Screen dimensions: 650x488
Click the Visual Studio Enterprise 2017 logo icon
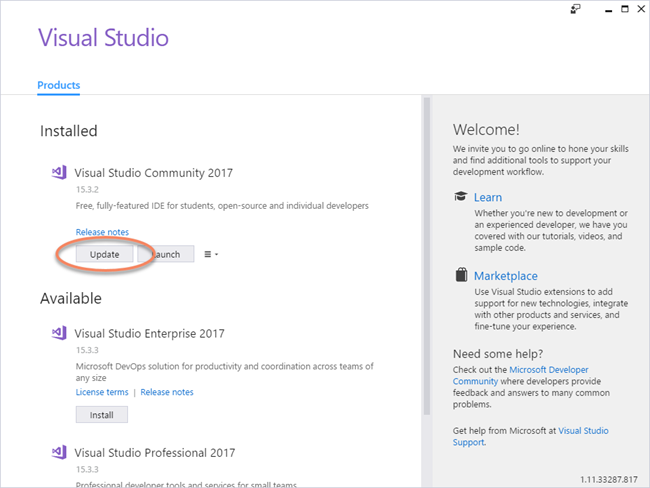(x=59, y=333)
